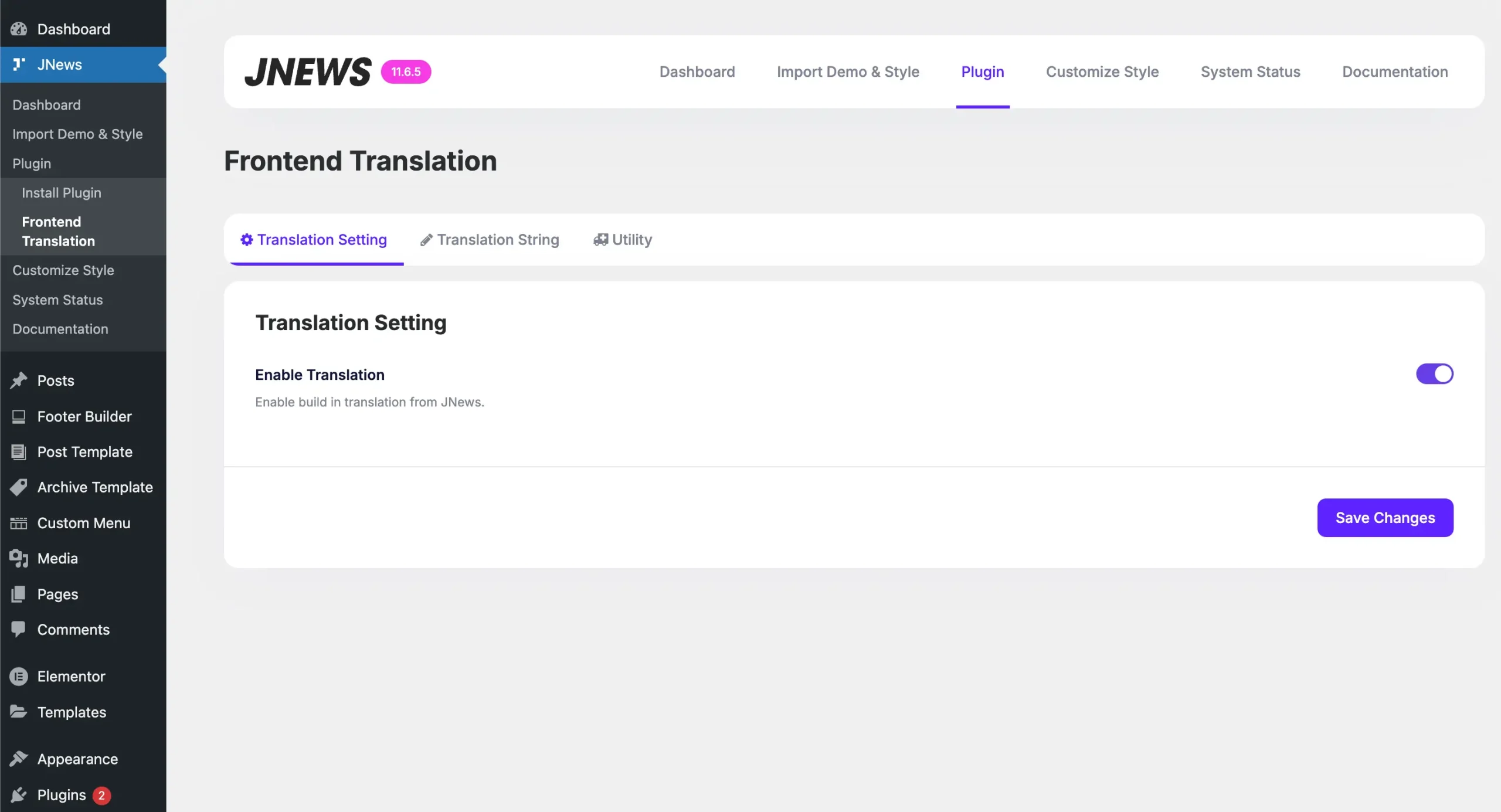Toggle the Enable Translation switch
This screenshot has height=812, width=1501.
coord(1434,373)
